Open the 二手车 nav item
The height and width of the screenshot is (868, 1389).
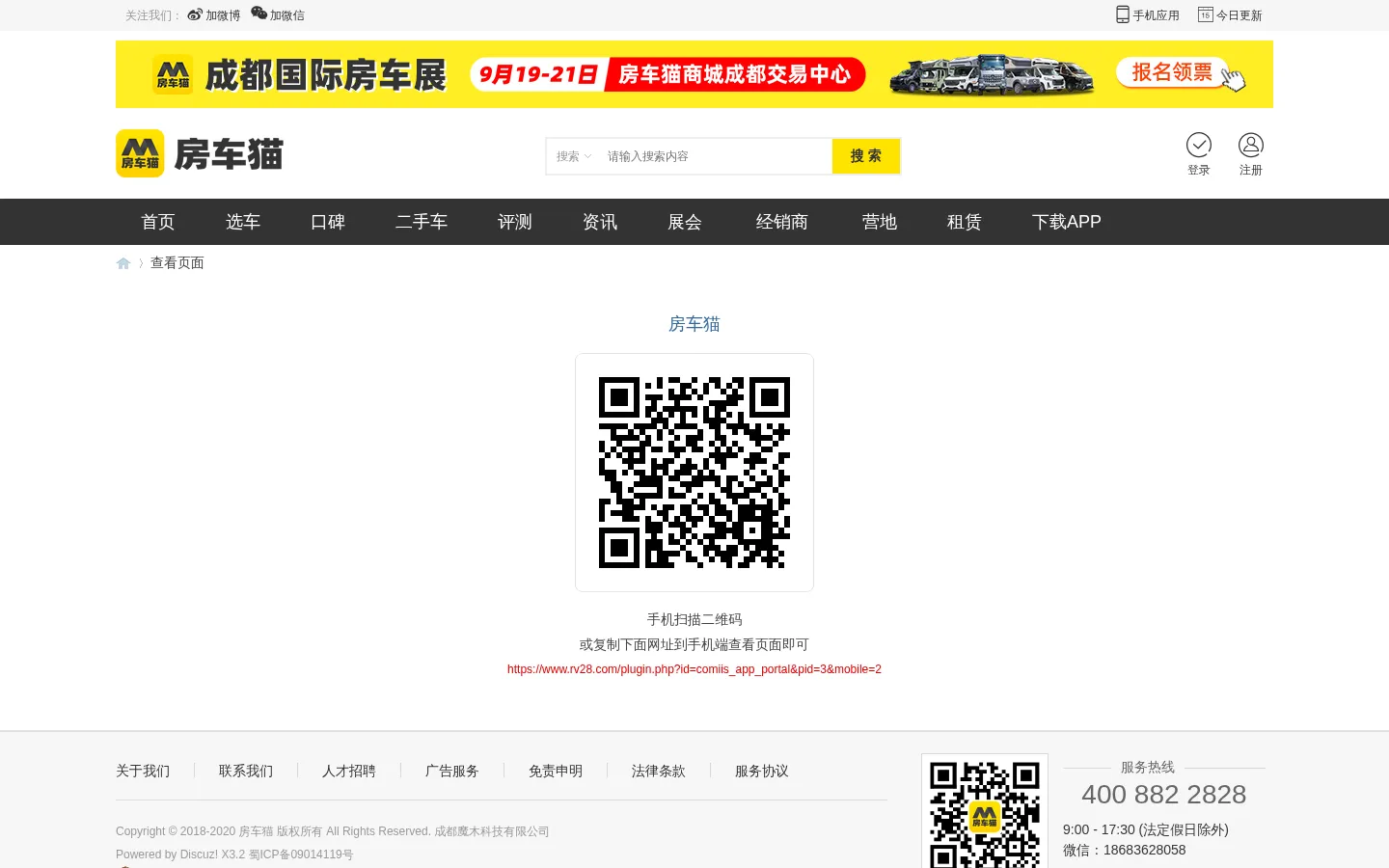click(x=422, y=222)
